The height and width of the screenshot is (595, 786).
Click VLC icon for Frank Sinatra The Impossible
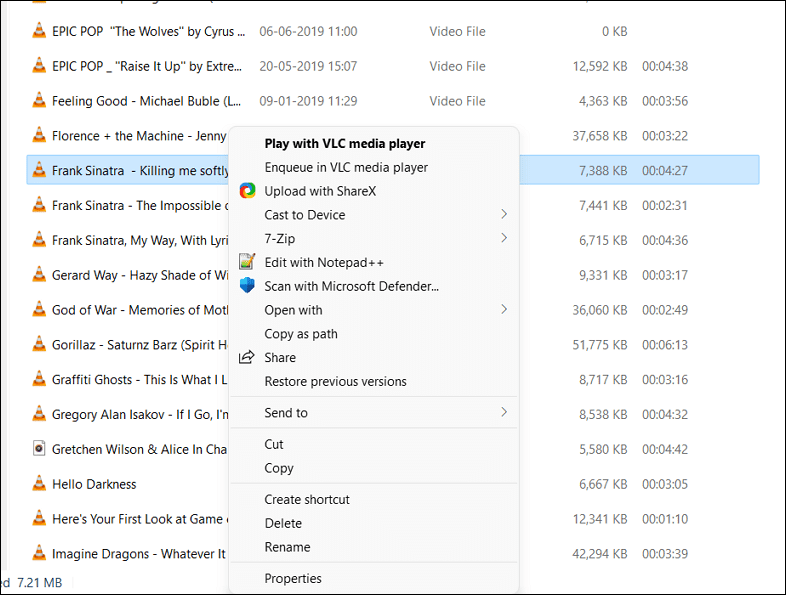click(39, 205)
